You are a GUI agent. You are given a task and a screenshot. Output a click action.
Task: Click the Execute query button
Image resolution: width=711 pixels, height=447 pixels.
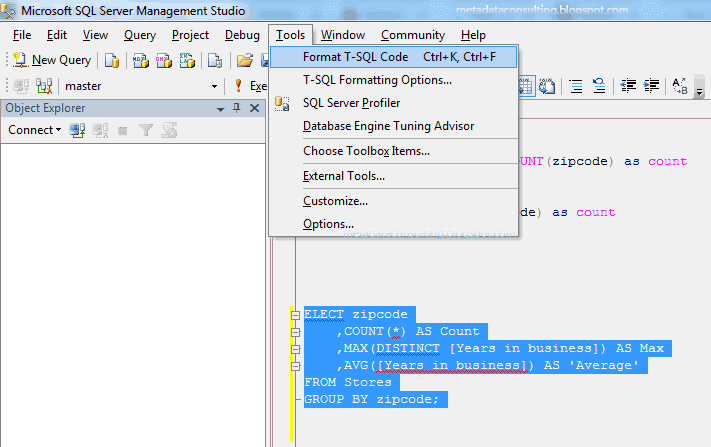(x=250, y=86)
